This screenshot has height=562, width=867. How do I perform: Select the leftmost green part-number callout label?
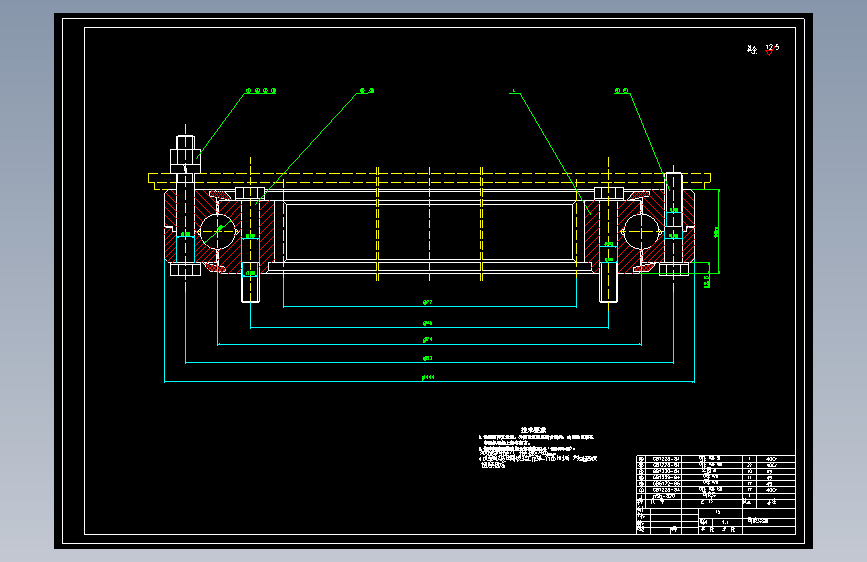[260, 90]
